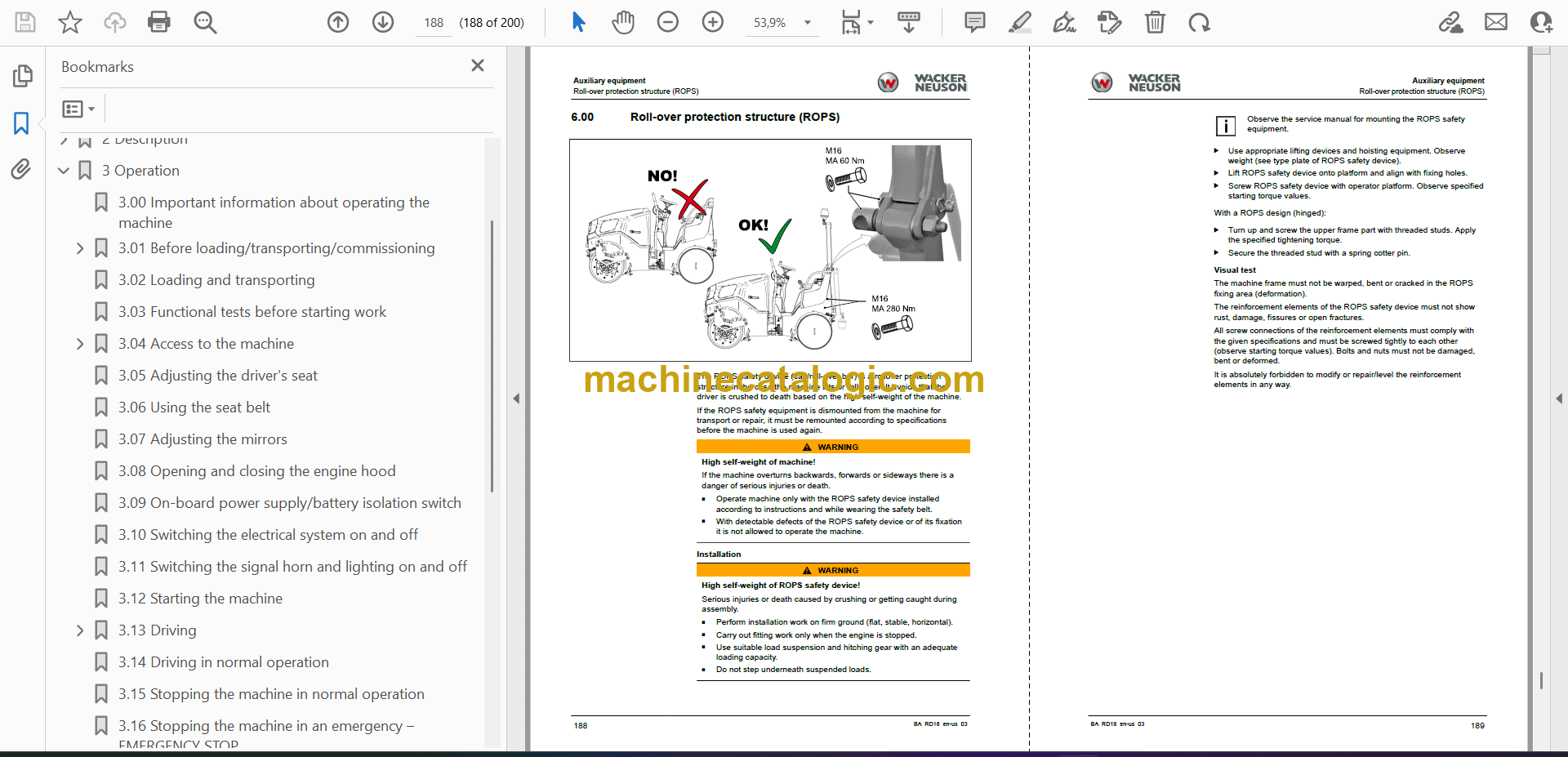The height and width of the screenshot is (757, 1568).
Task: Select the Highlight text pen tool
Action: tap(1019, 22)
